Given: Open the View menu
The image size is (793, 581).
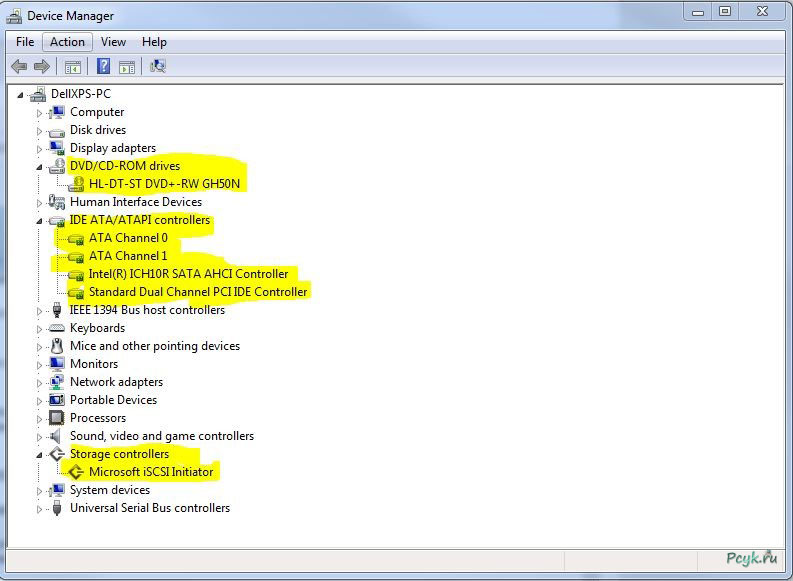Looking at the screenshot, I should (x=113, y=42).
